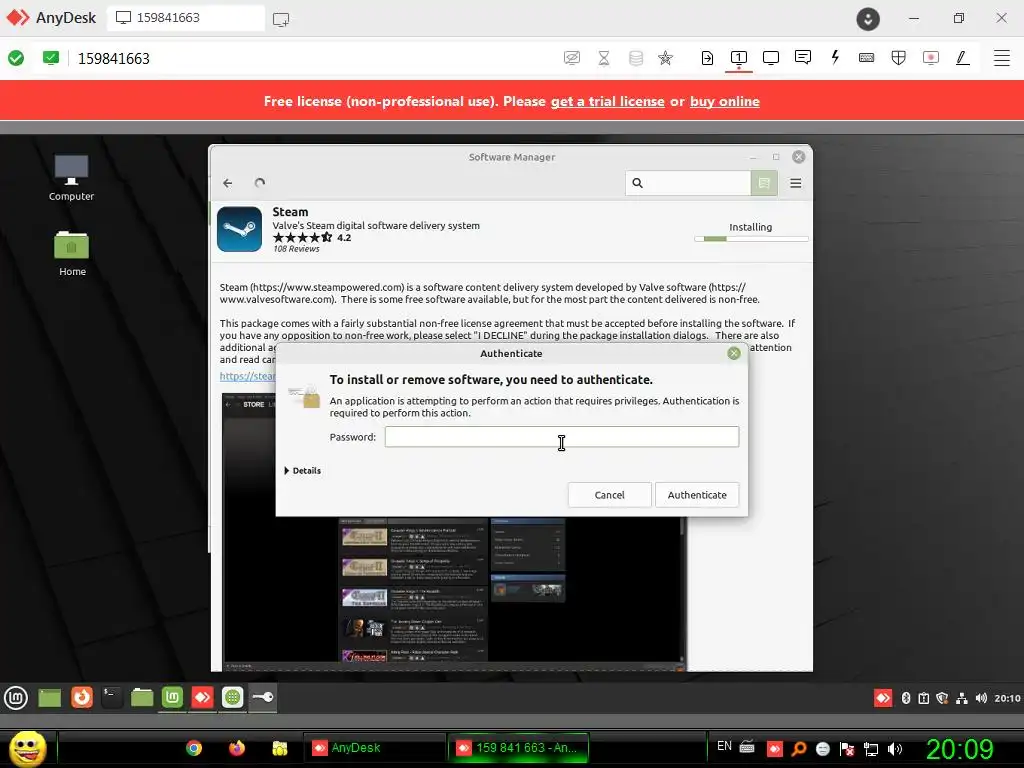1024x768 pixels.
Task: Open the host start button smiley icon
Action: tap(27, 748)
